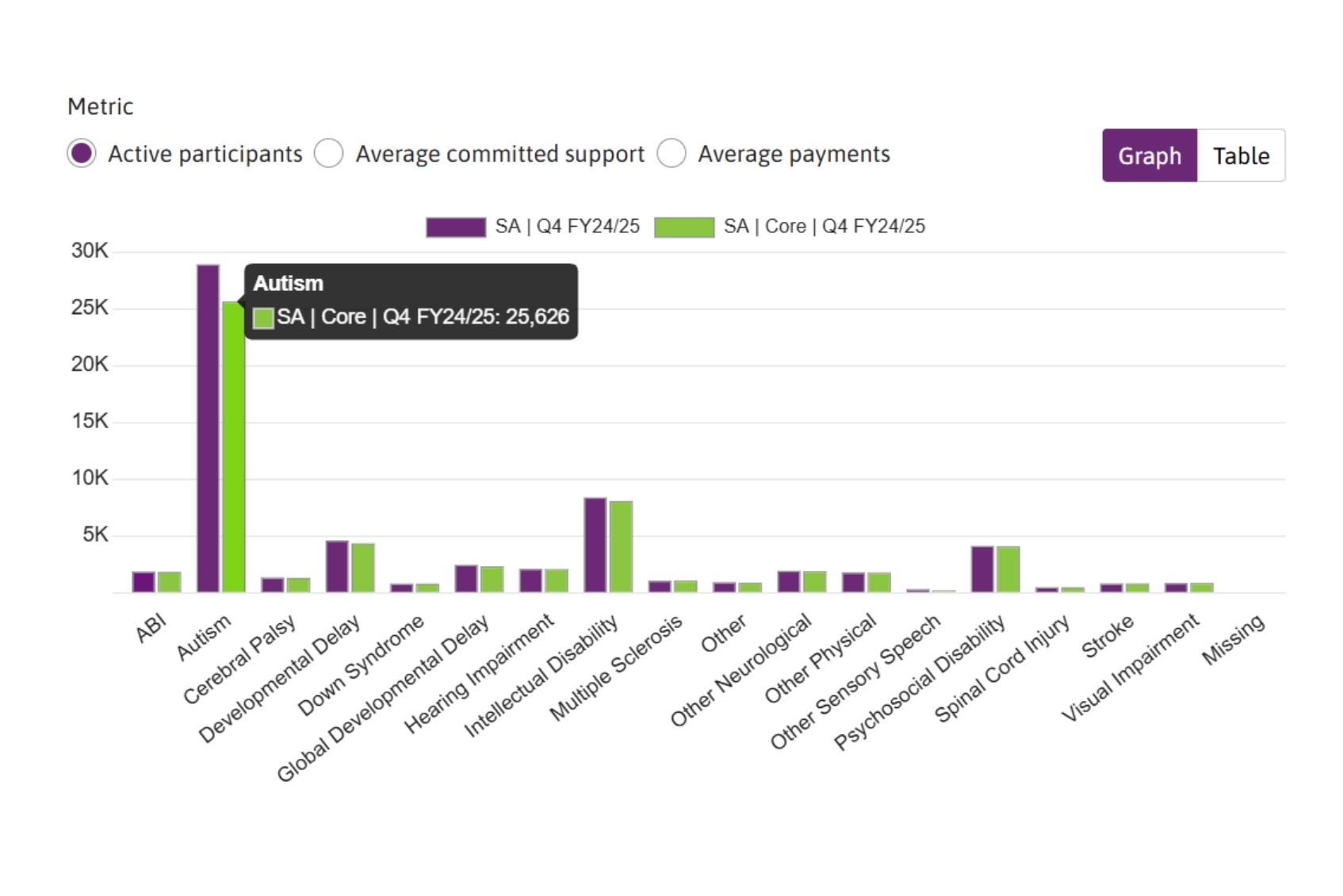1343x896 pixels.
Task: Select the Average payments radio button
Action: [x=673, y=154]
